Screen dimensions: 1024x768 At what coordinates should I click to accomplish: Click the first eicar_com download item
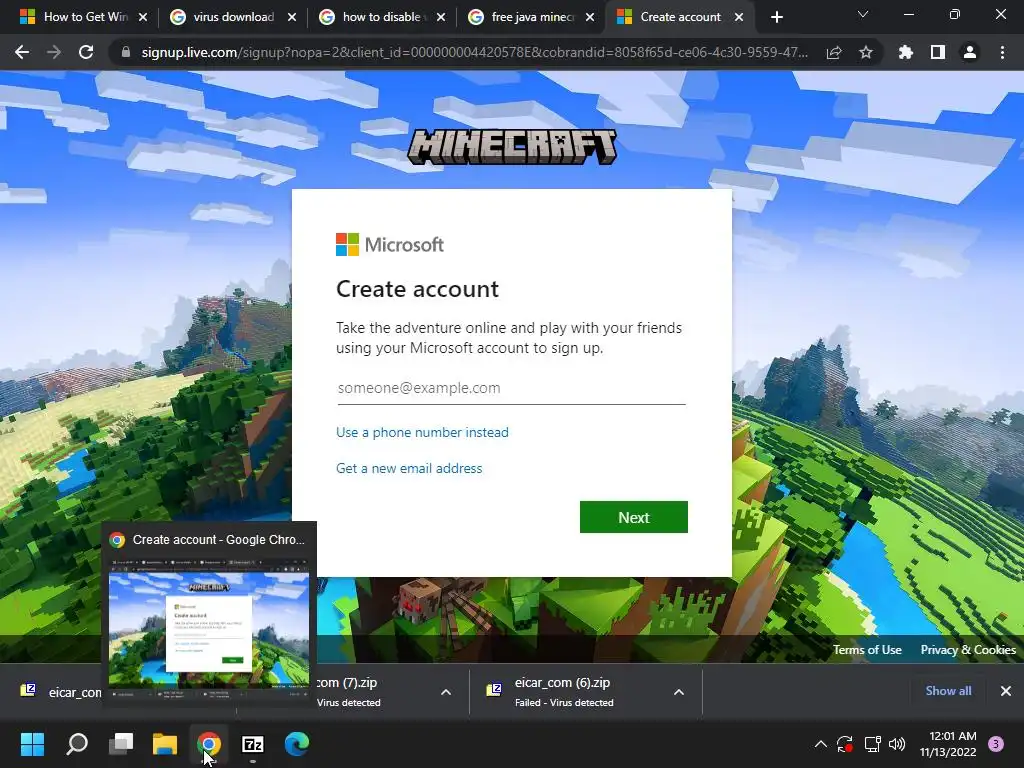click(x=61, y=692)
